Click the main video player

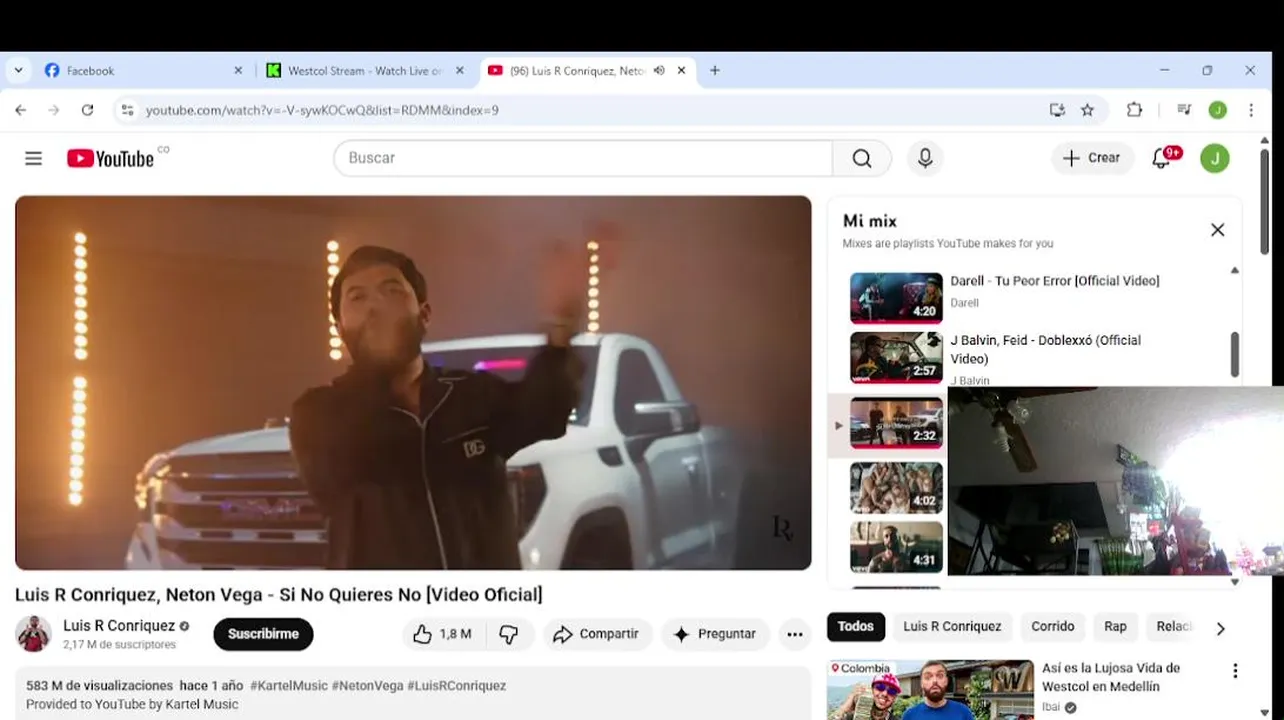tap(413, 383)
